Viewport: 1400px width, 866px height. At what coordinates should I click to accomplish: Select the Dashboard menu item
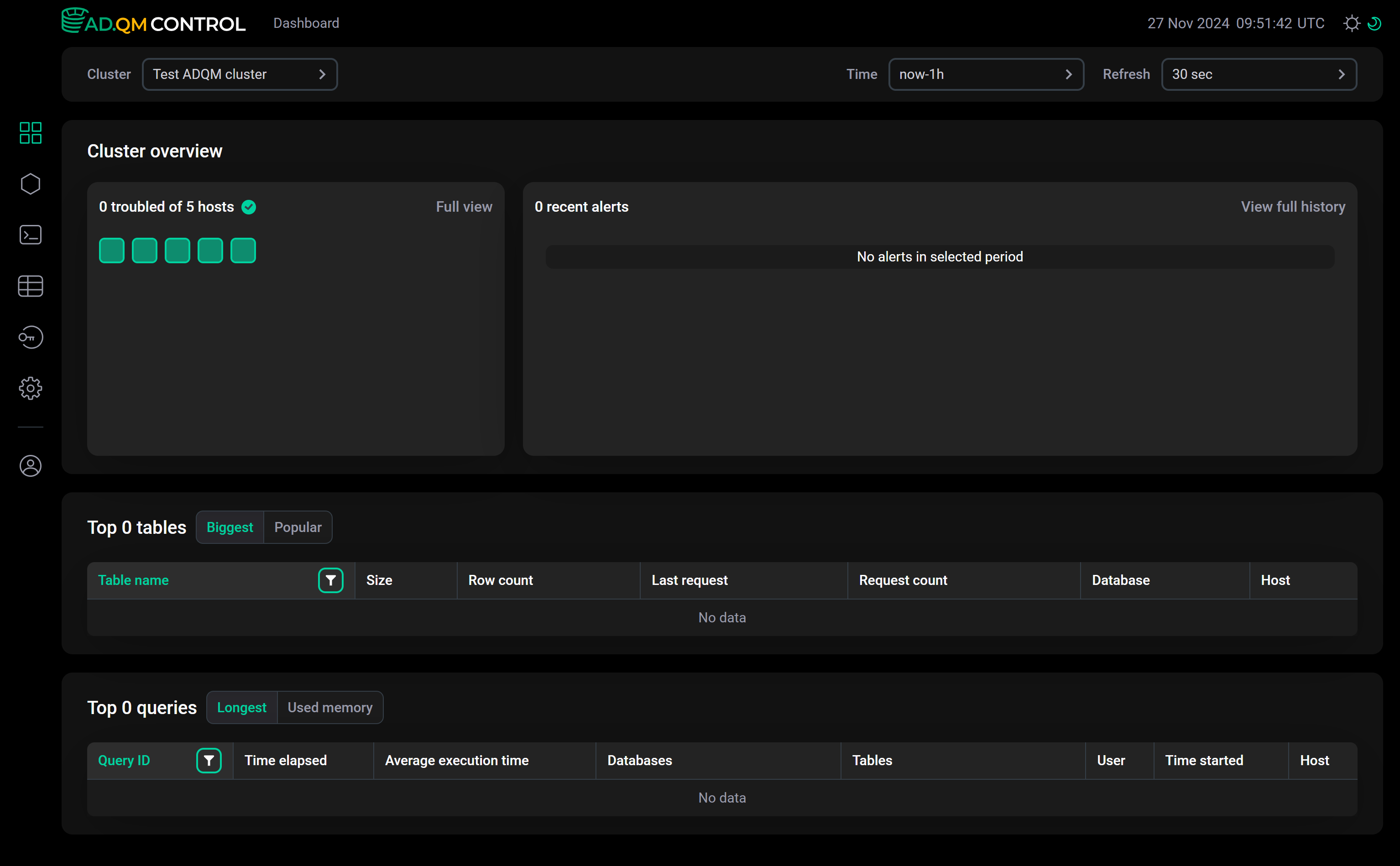point(306,23)
